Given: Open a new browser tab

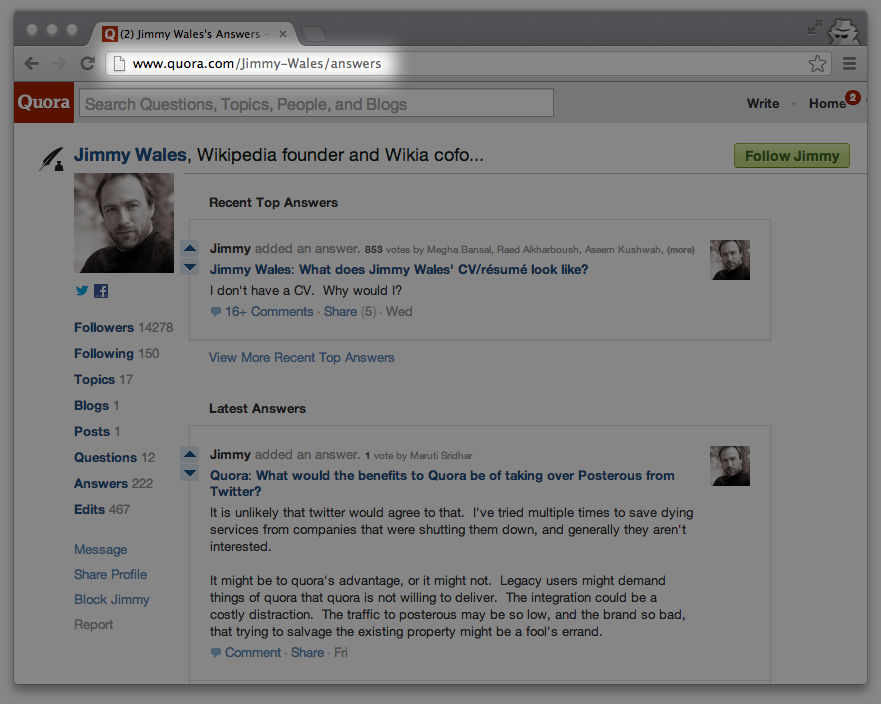Looking at the screenshot, I should click(x=314, y=34).
